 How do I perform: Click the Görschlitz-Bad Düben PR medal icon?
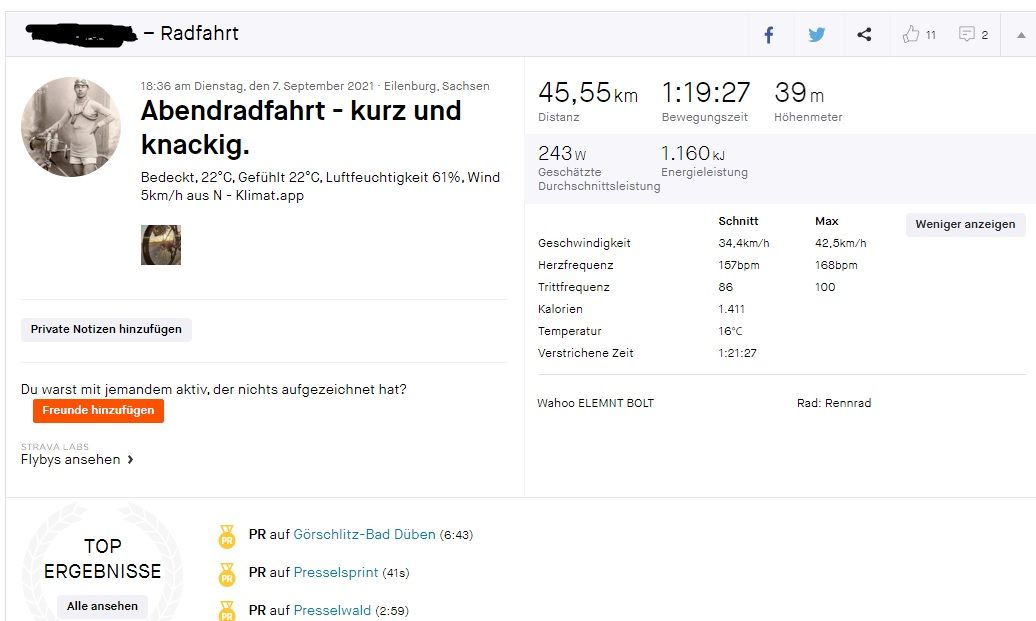pos(227,536)
